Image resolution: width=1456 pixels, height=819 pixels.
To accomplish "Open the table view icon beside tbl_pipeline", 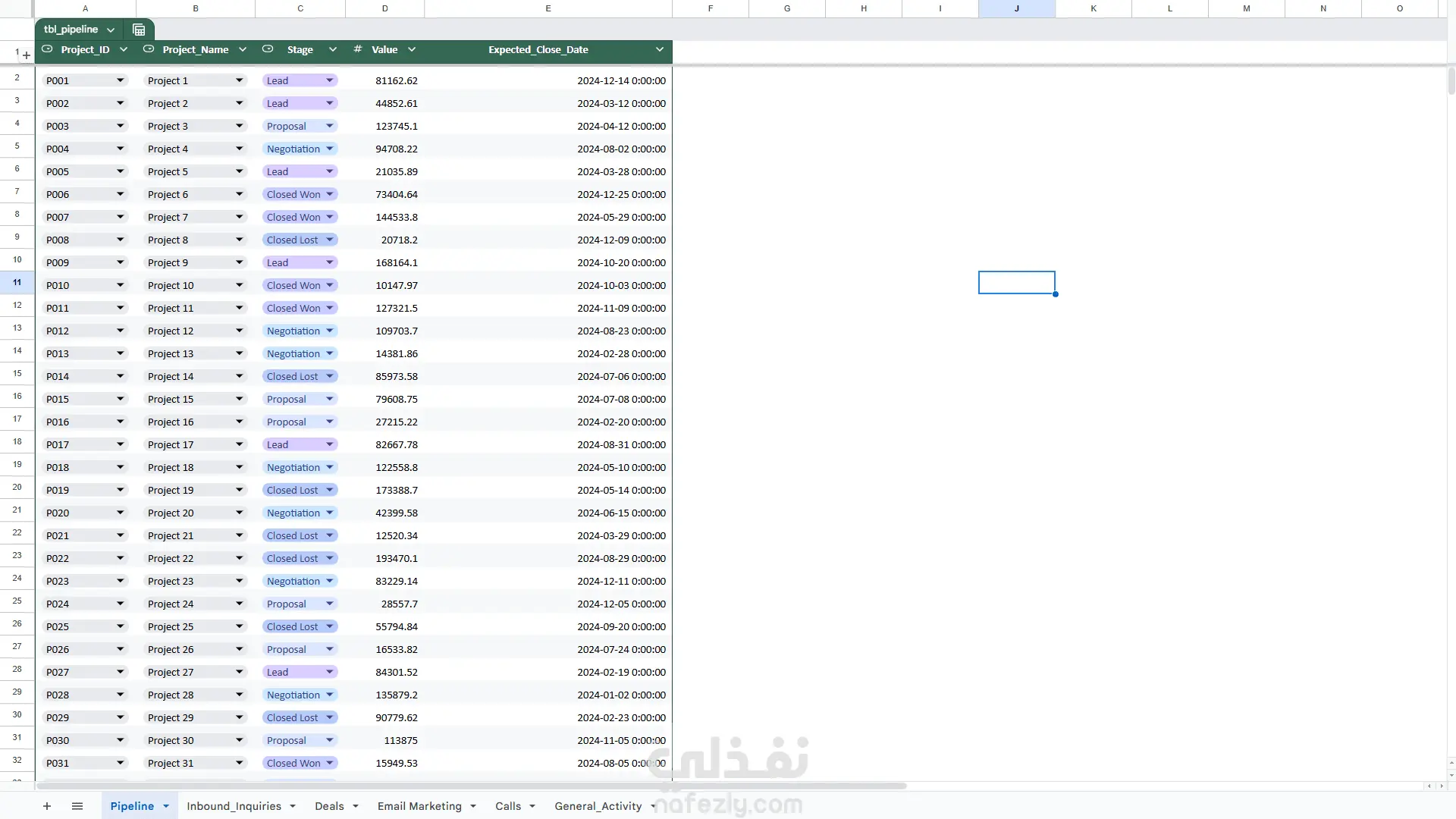I will click(139, 30).
